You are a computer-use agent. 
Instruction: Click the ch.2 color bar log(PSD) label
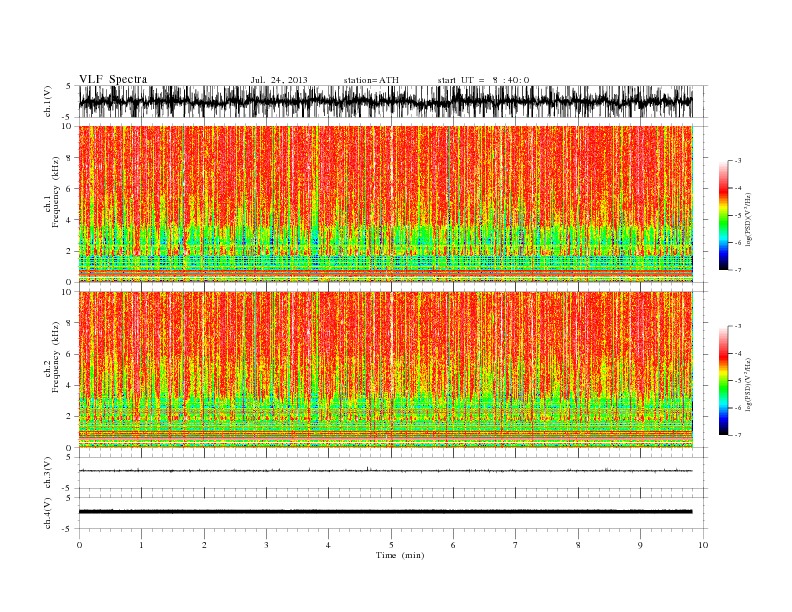[748, 384]
